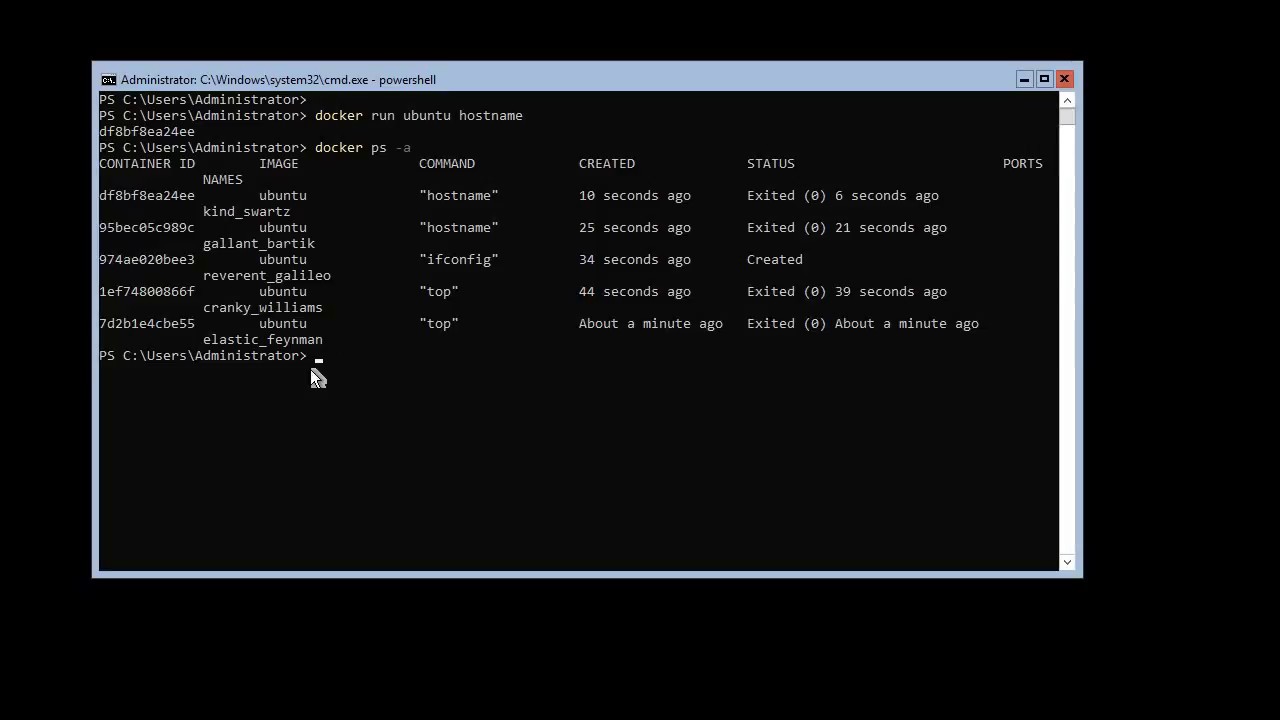Click the NAMES column header
Image resolution: width=1280 pixels, height=720 pixels.
click(223, 180)
